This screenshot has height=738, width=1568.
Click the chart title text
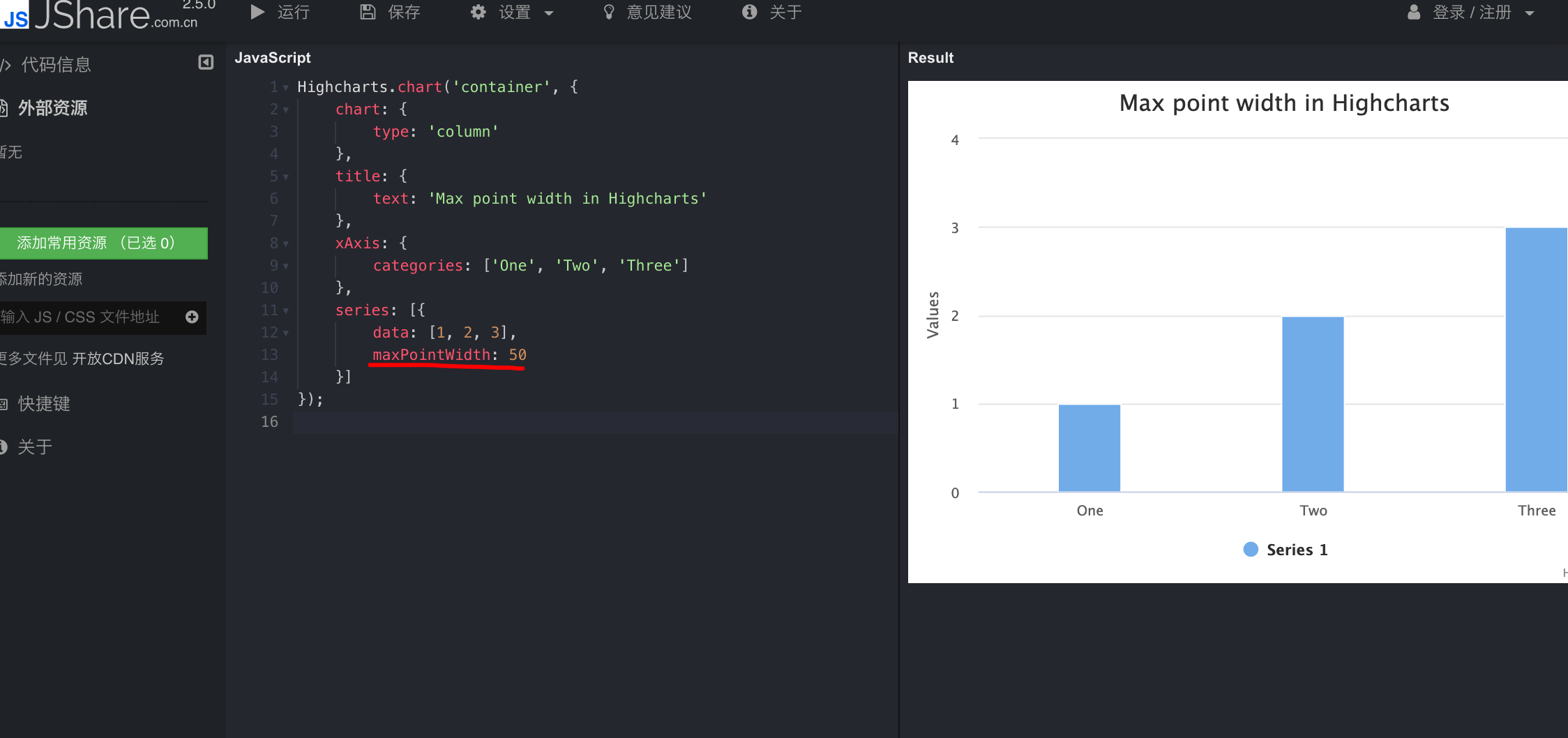1284,103
